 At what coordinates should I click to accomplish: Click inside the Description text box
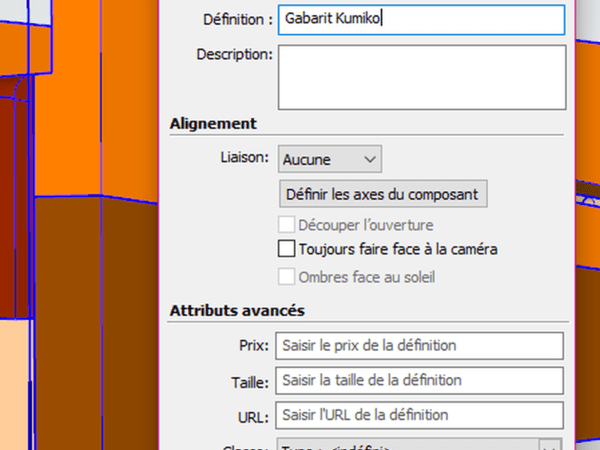point(420,76)
